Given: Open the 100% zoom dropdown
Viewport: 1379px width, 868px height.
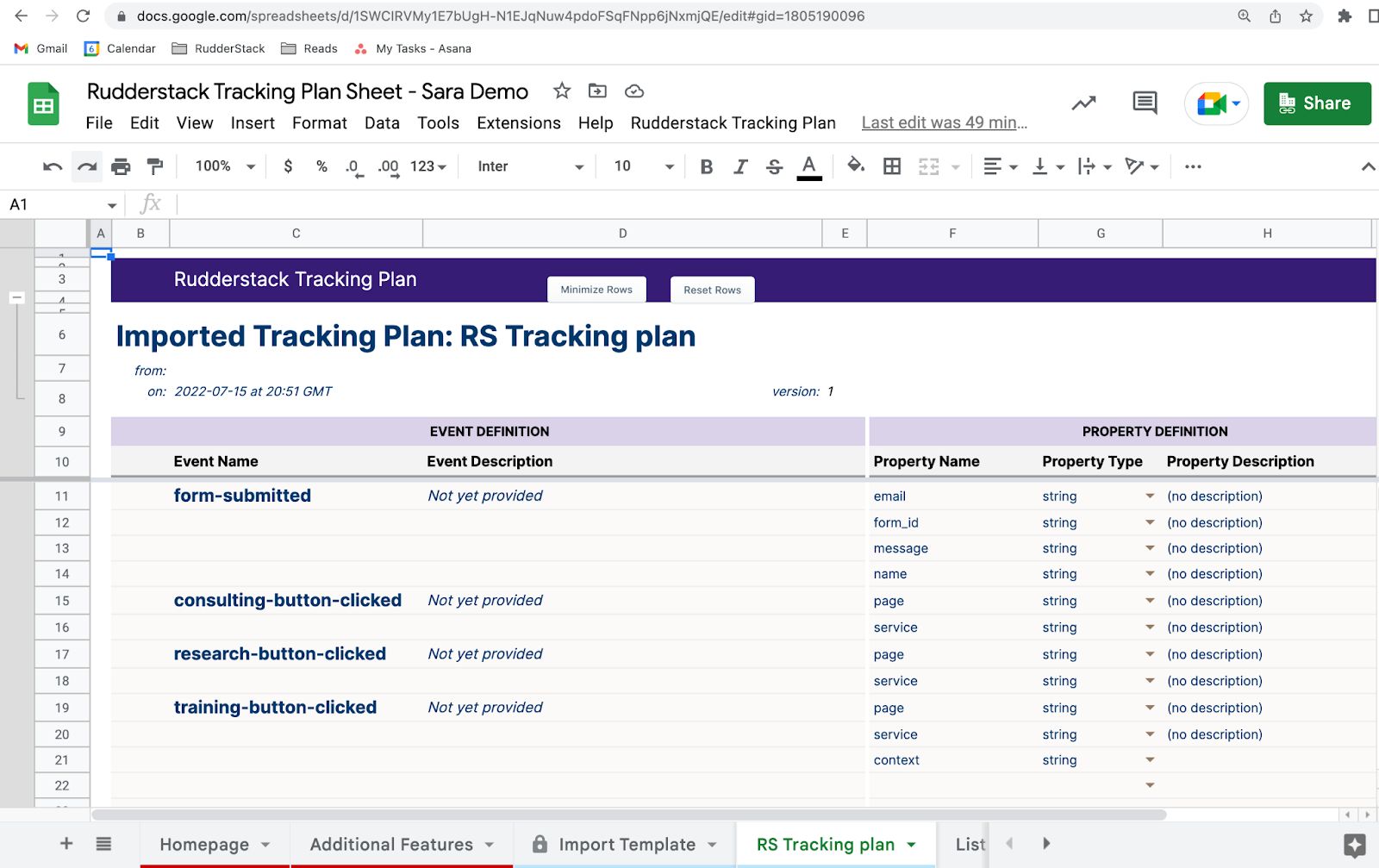Looking at the screenshot, I should click(x=225, y=166).
